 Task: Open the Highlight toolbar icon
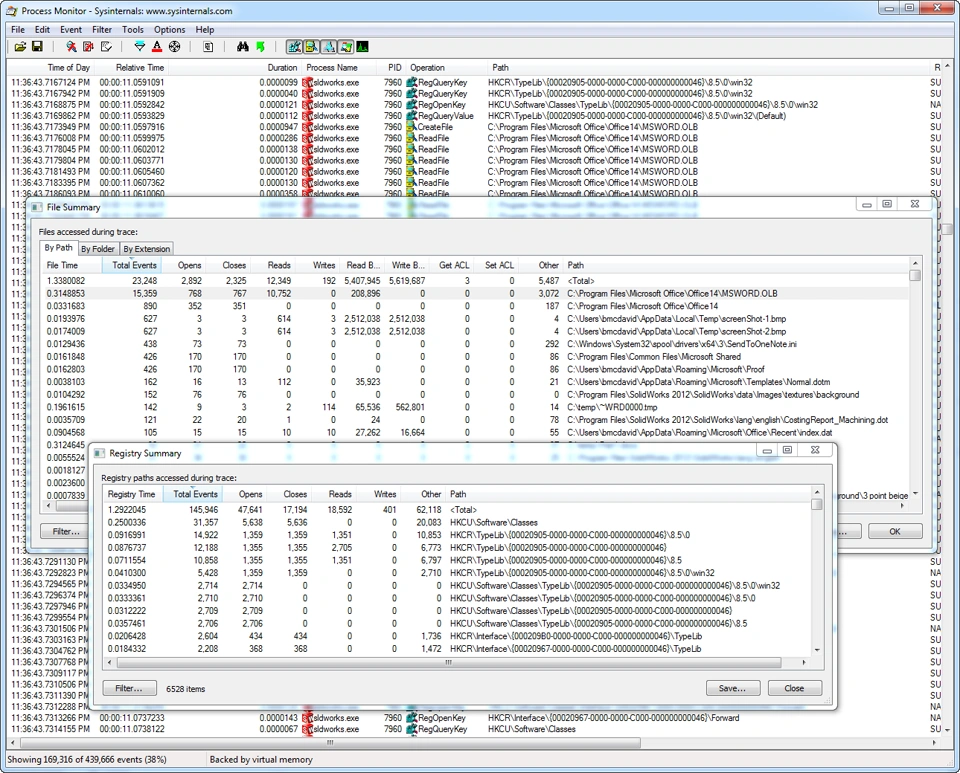(x=157, y=47)
